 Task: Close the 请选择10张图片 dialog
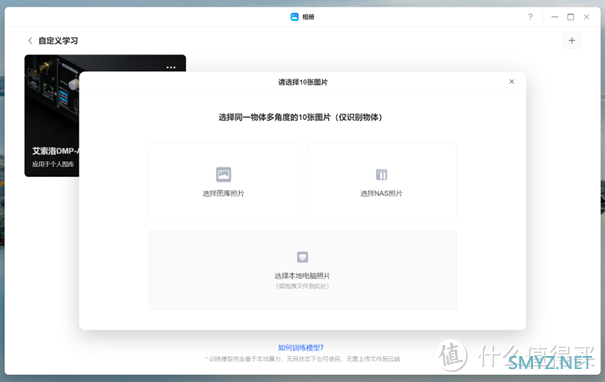pos(511,81)
